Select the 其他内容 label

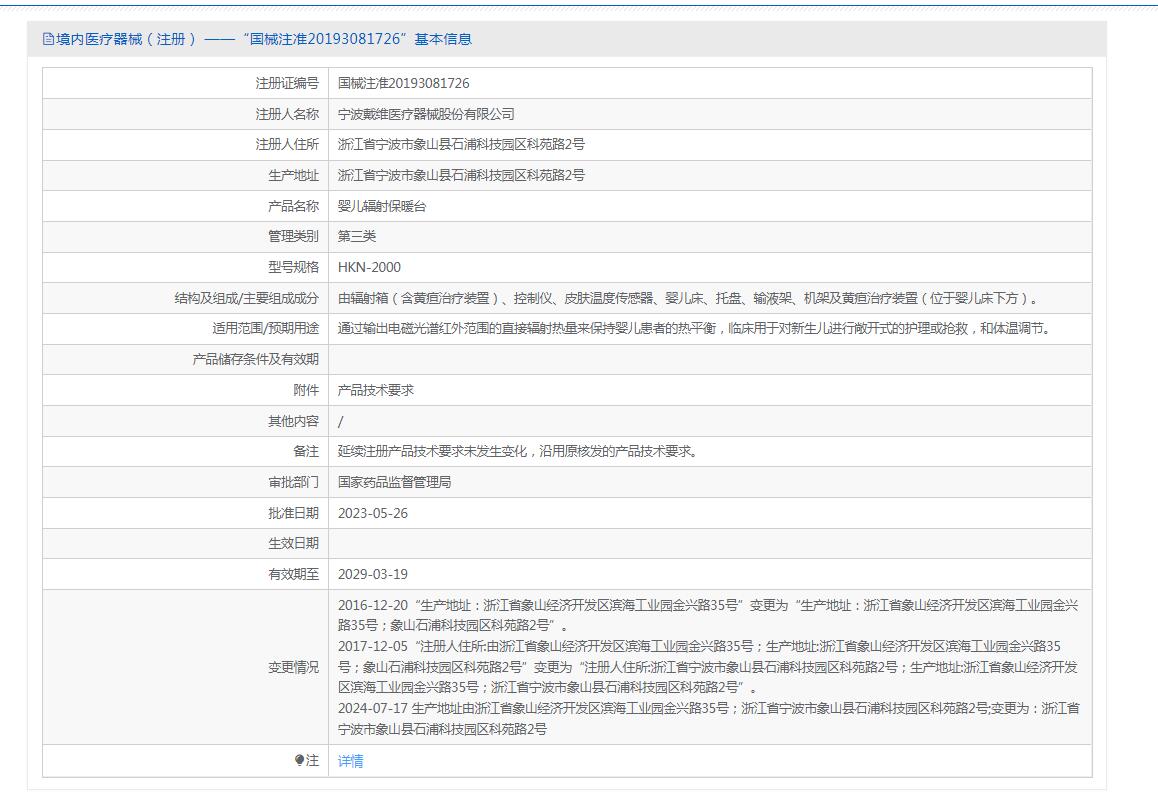point(293,421)
